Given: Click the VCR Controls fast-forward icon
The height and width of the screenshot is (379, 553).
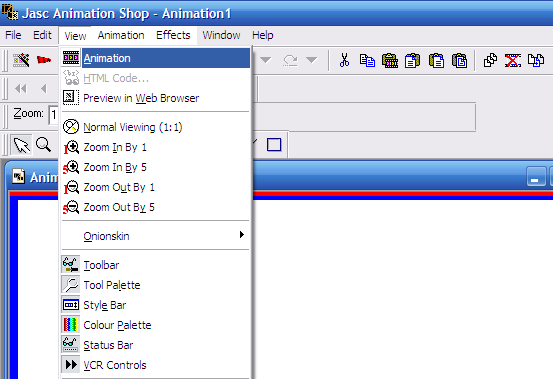Looking at the screenshot, I should pos(71,365).
